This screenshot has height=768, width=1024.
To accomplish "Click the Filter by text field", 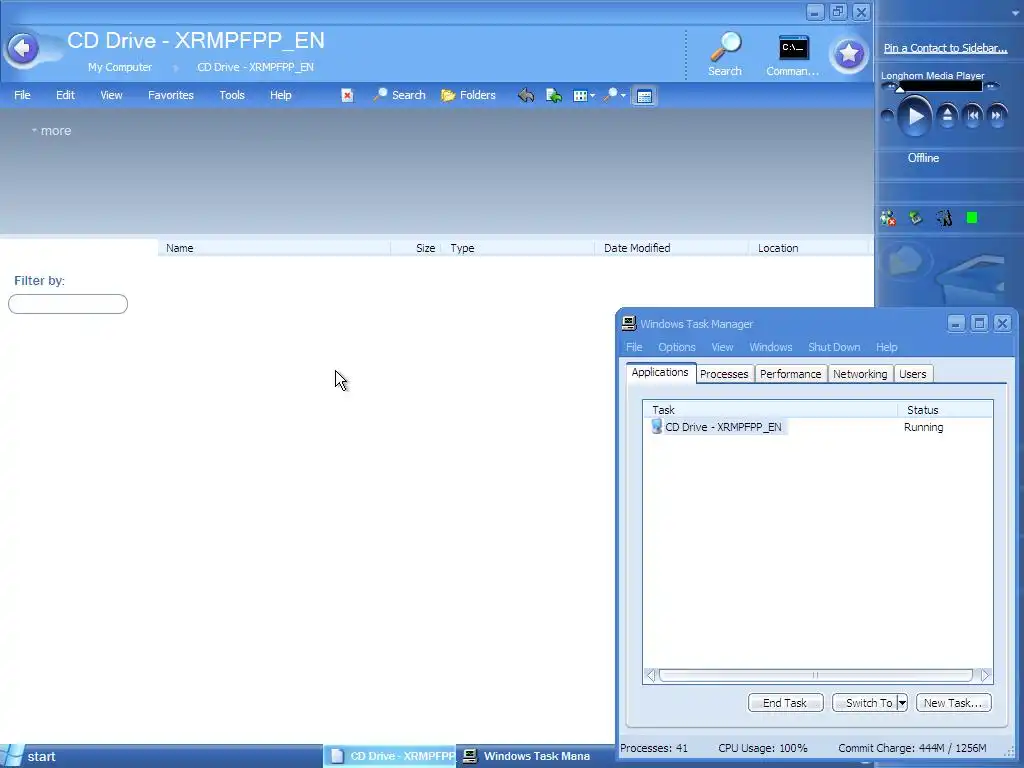I will [68, 304].
